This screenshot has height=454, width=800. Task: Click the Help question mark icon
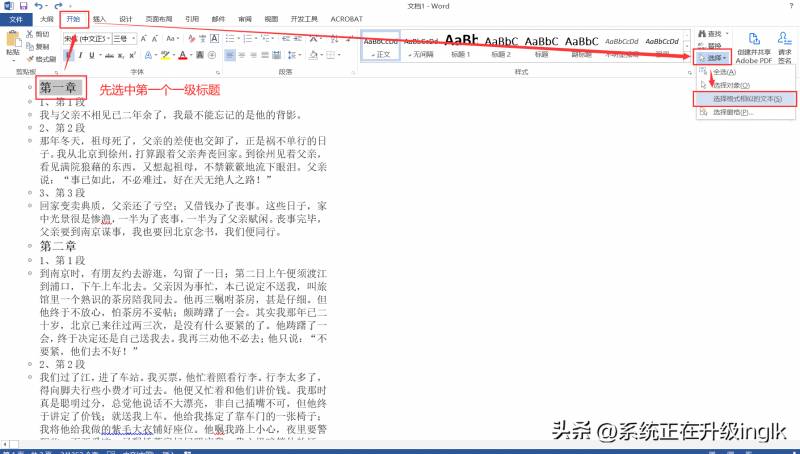pyautogui.click(x=791, y=6)
